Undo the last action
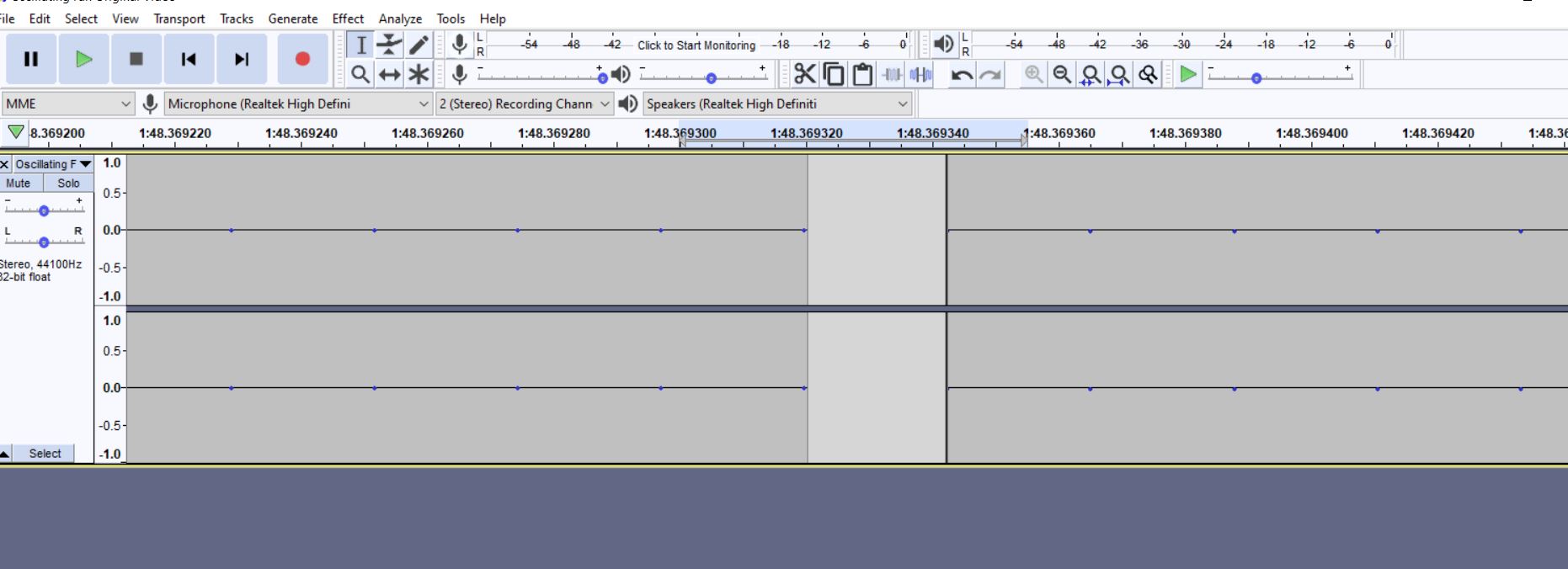 coord(962,75)
